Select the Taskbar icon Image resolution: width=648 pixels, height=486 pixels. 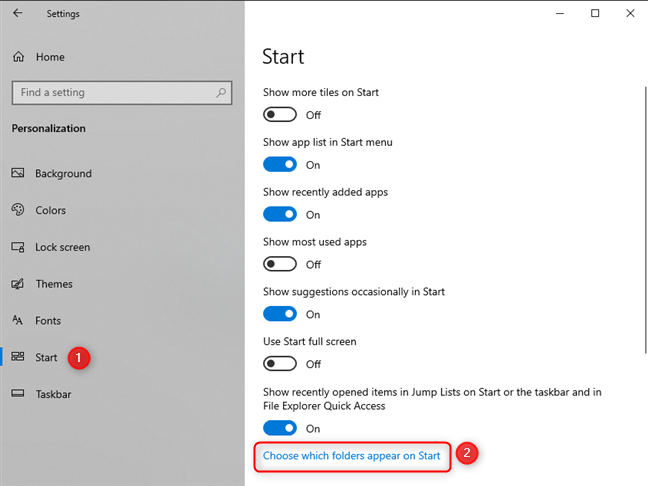click(x=18, y=393)
